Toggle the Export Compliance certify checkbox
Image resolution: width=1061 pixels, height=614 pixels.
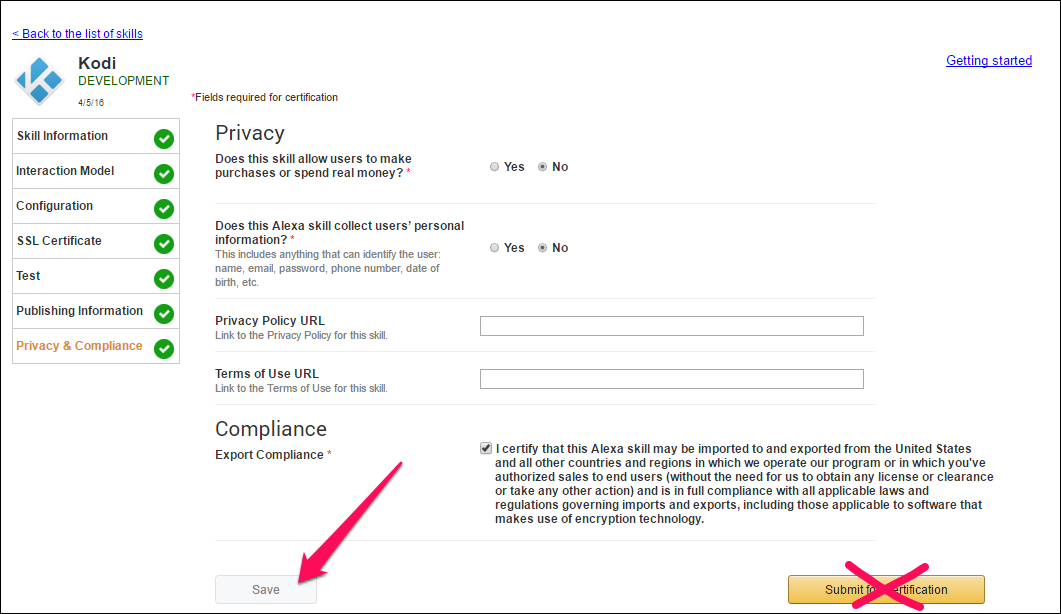pos(486,448)
